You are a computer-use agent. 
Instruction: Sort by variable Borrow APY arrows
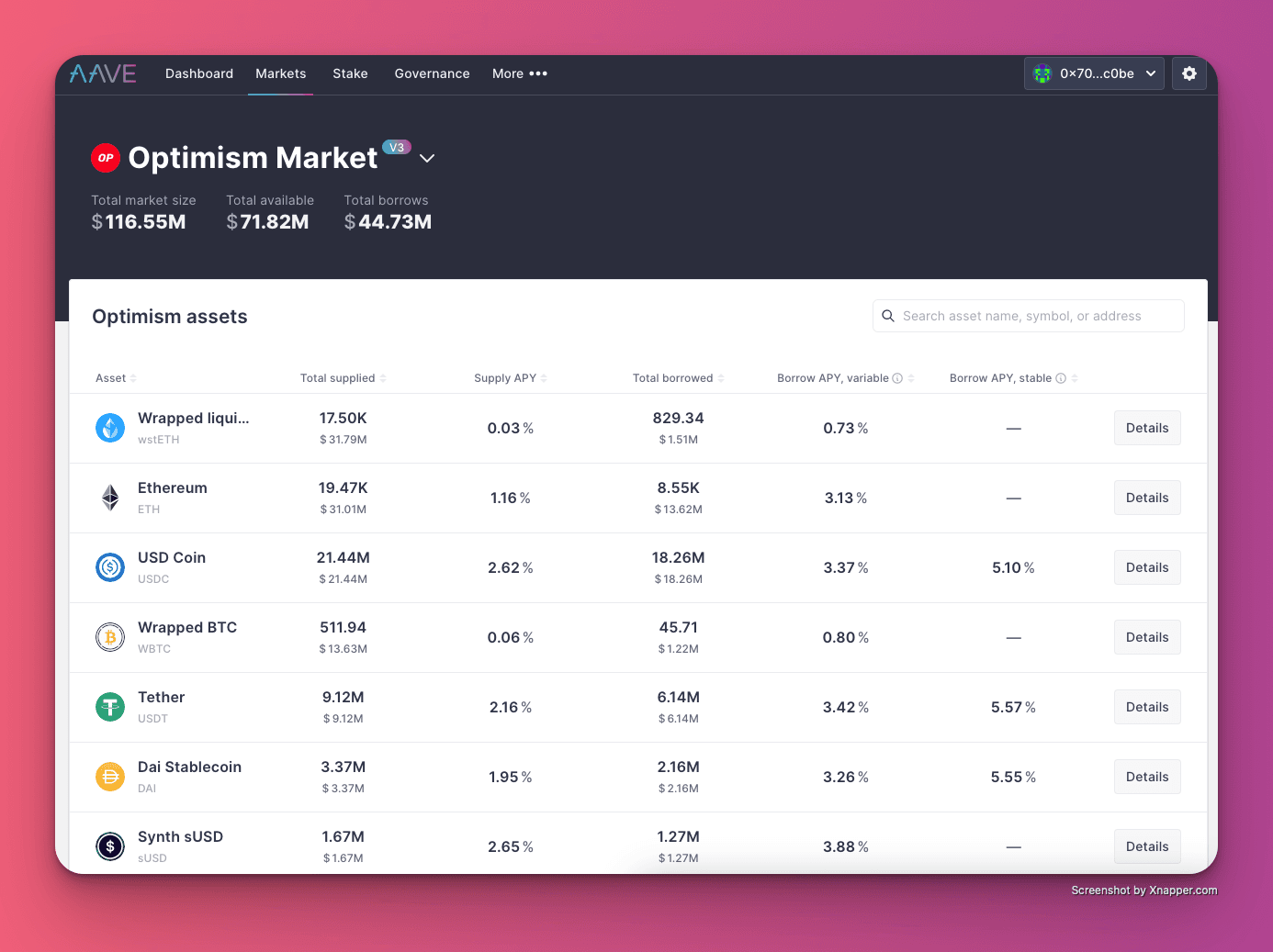[x=911, y=378]
